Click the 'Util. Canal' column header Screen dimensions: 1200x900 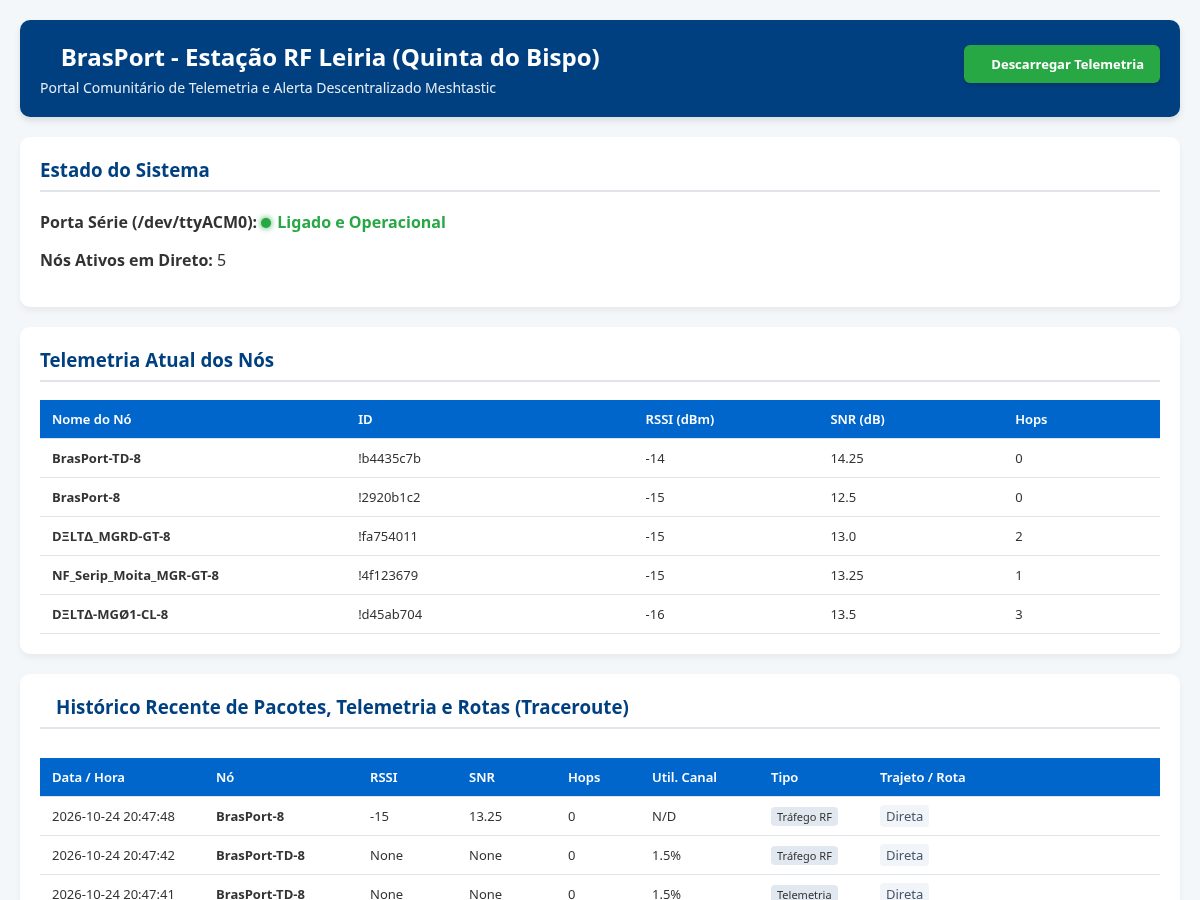click(684, 777)
